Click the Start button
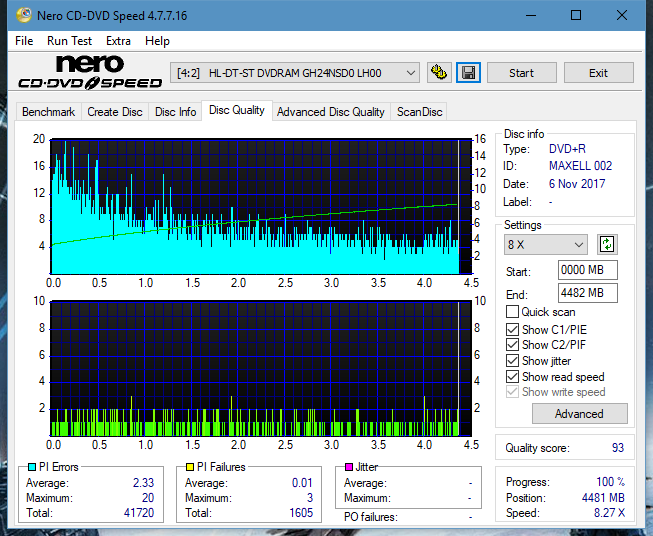 click(521, 73)
